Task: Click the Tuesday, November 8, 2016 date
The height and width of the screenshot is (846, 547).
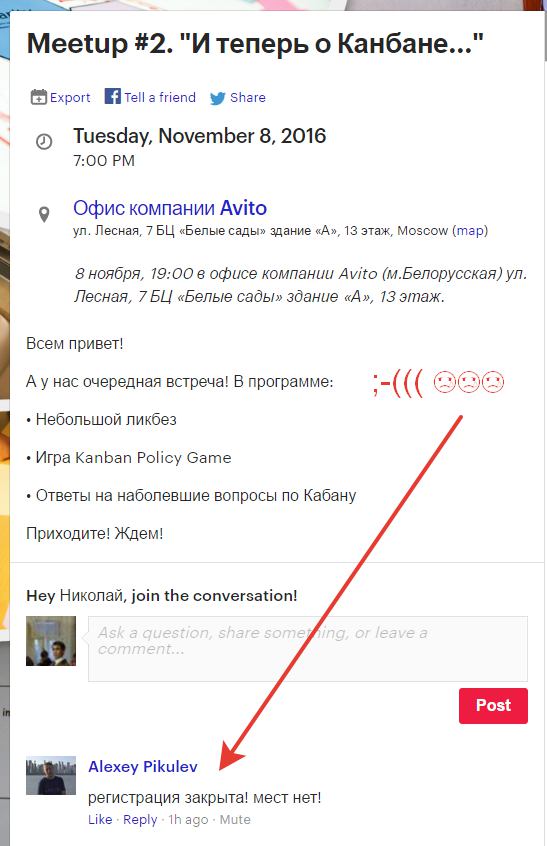Action: coord(200,136)
